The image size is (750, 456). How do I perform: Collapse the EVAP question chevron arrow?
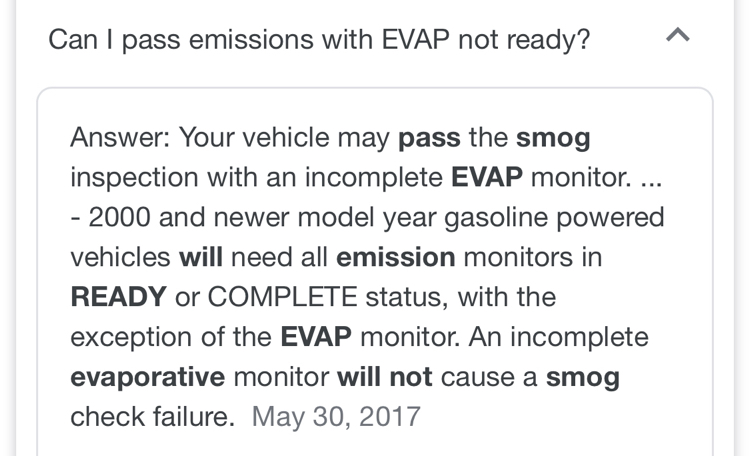pyautogui.click(x=677, y=37)
